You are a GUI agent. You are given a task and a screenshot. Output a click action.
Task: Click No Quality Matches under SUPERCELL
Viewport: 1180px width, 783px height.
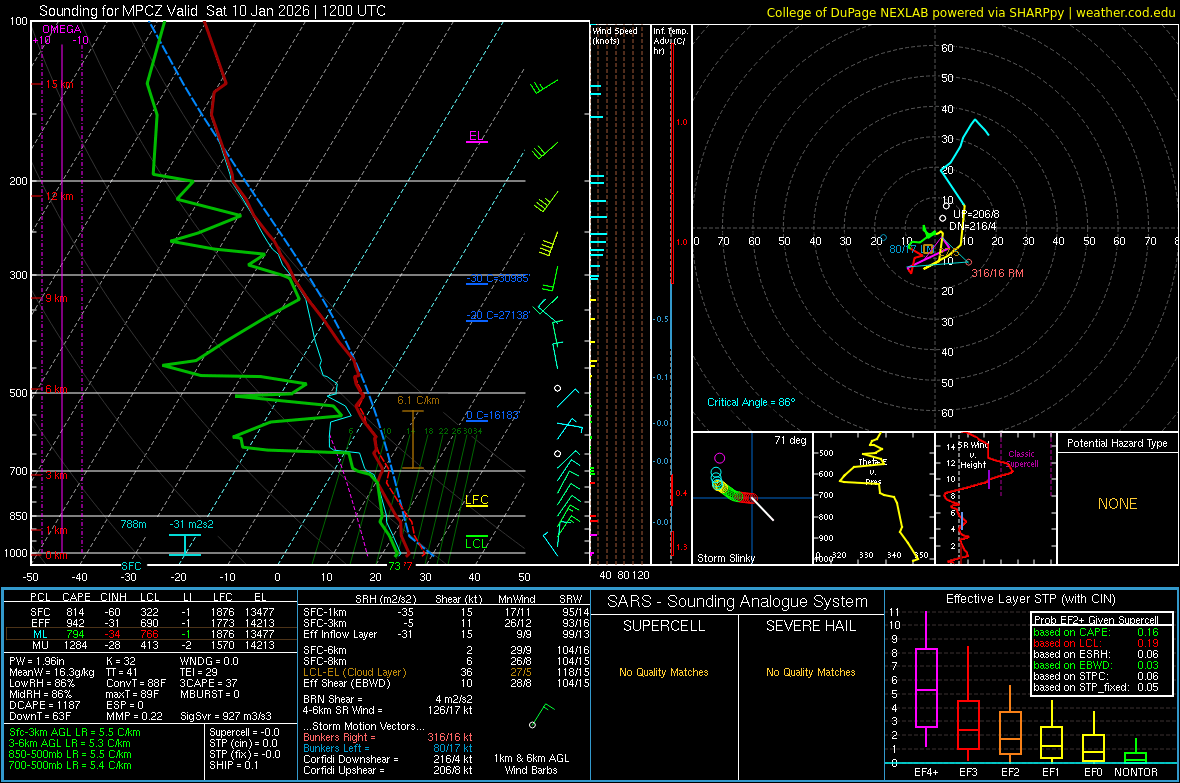point(664,672)
